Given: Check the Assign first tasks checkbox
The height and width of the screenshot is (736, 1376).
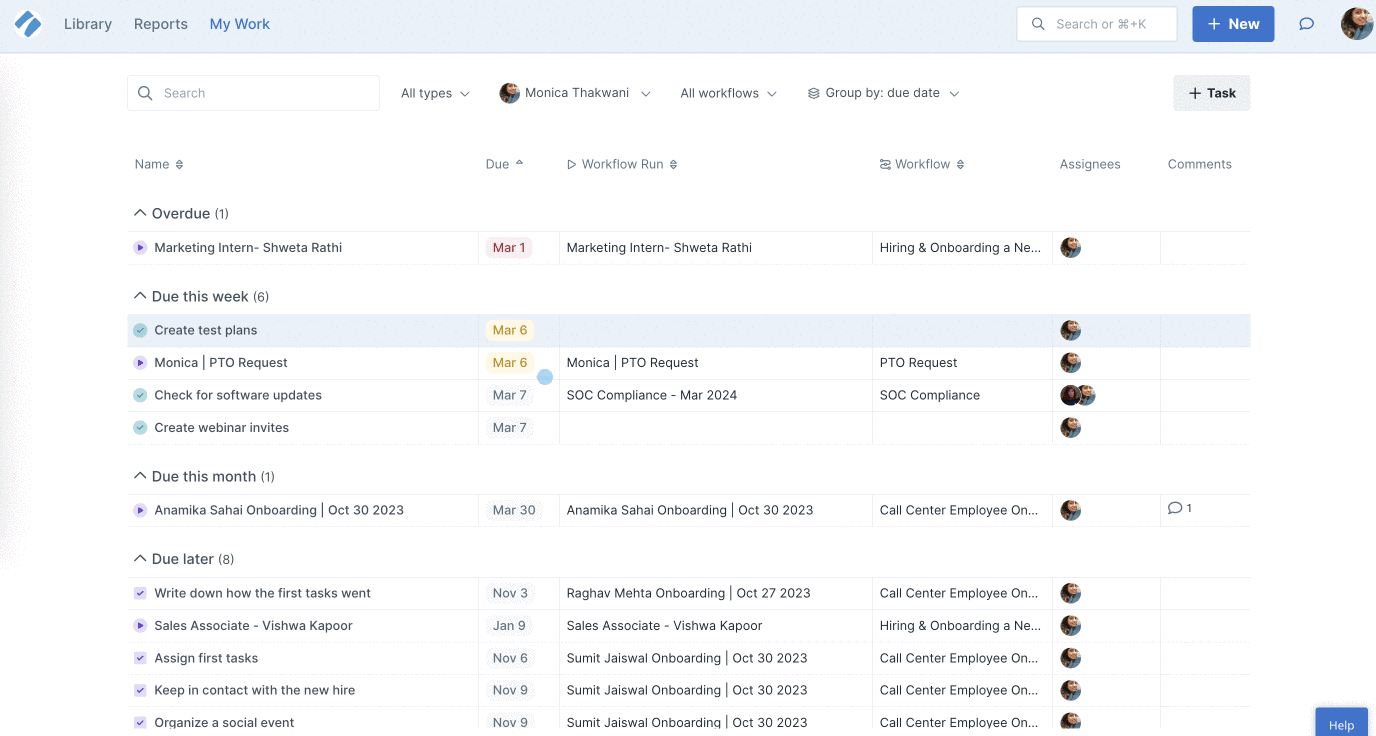Looking at the screenshot, I should tap(140, 658).
